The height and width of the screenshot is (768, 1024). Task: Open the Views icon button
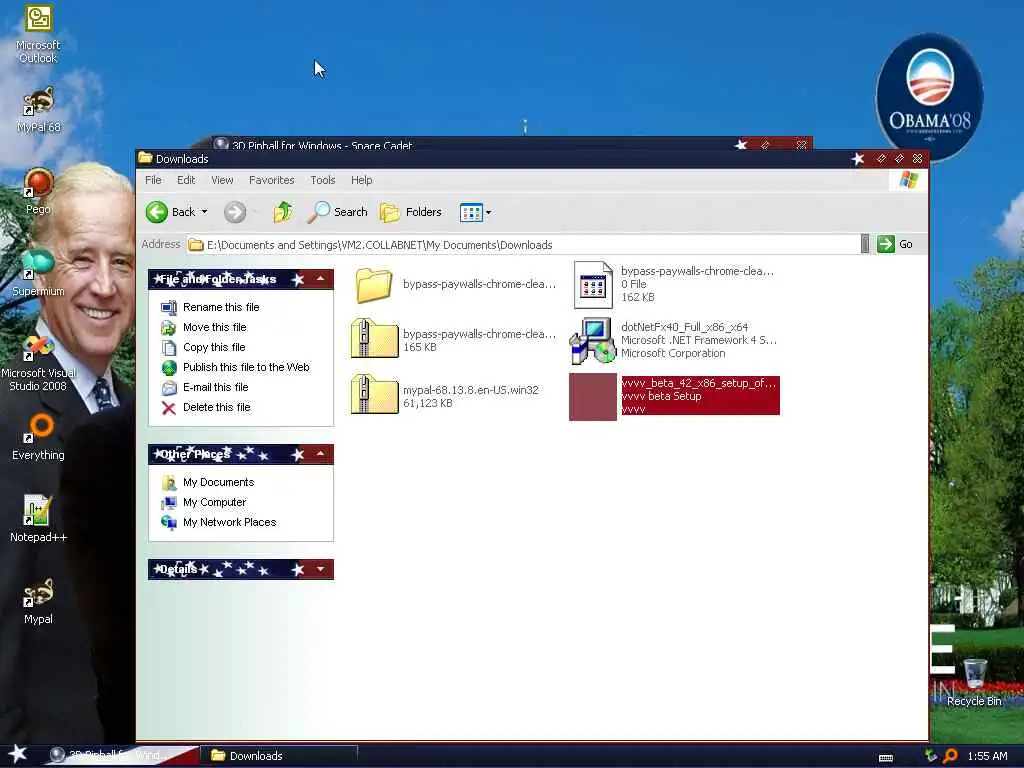(x=471, y=212)
